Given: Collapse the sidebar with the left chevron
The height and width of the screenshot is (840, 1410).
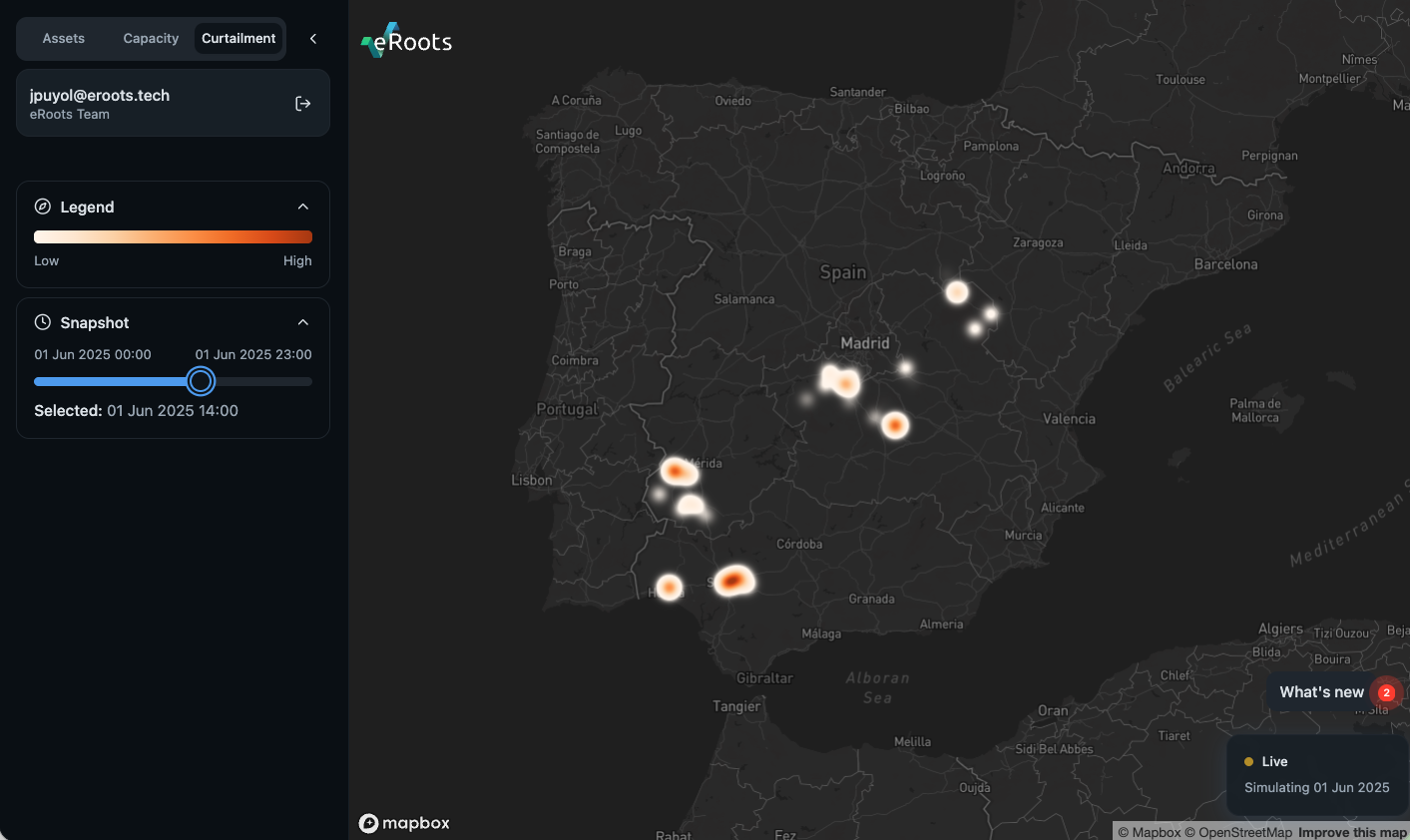Looking at the screenshot, I should pos(313,39).
